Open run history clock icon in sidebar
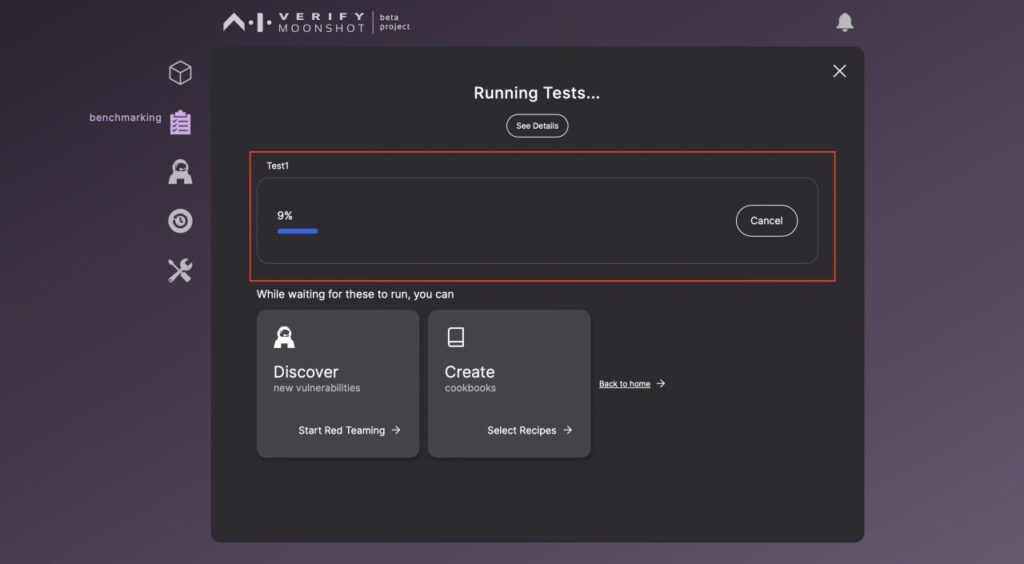Image resolution: width=1024 pixels, height=564 pixels. point(180,221)
